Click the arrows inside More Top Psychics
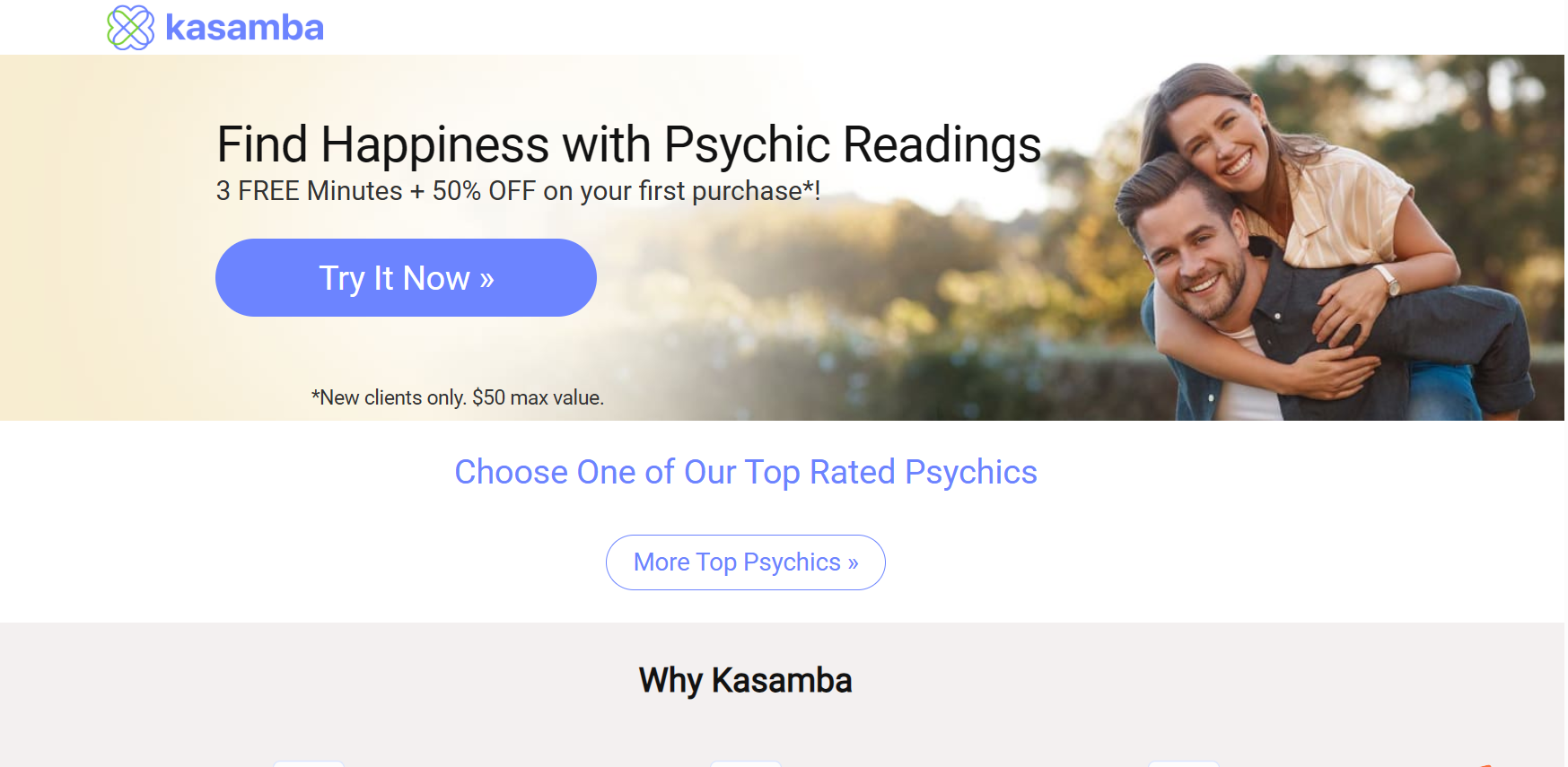 point(851,562)
